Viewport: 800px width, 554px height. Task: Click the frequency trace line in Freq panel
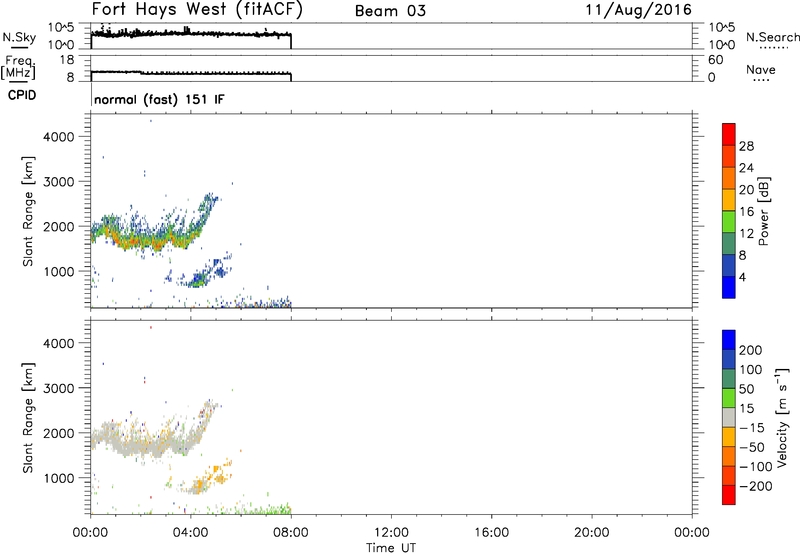(191, 73)
